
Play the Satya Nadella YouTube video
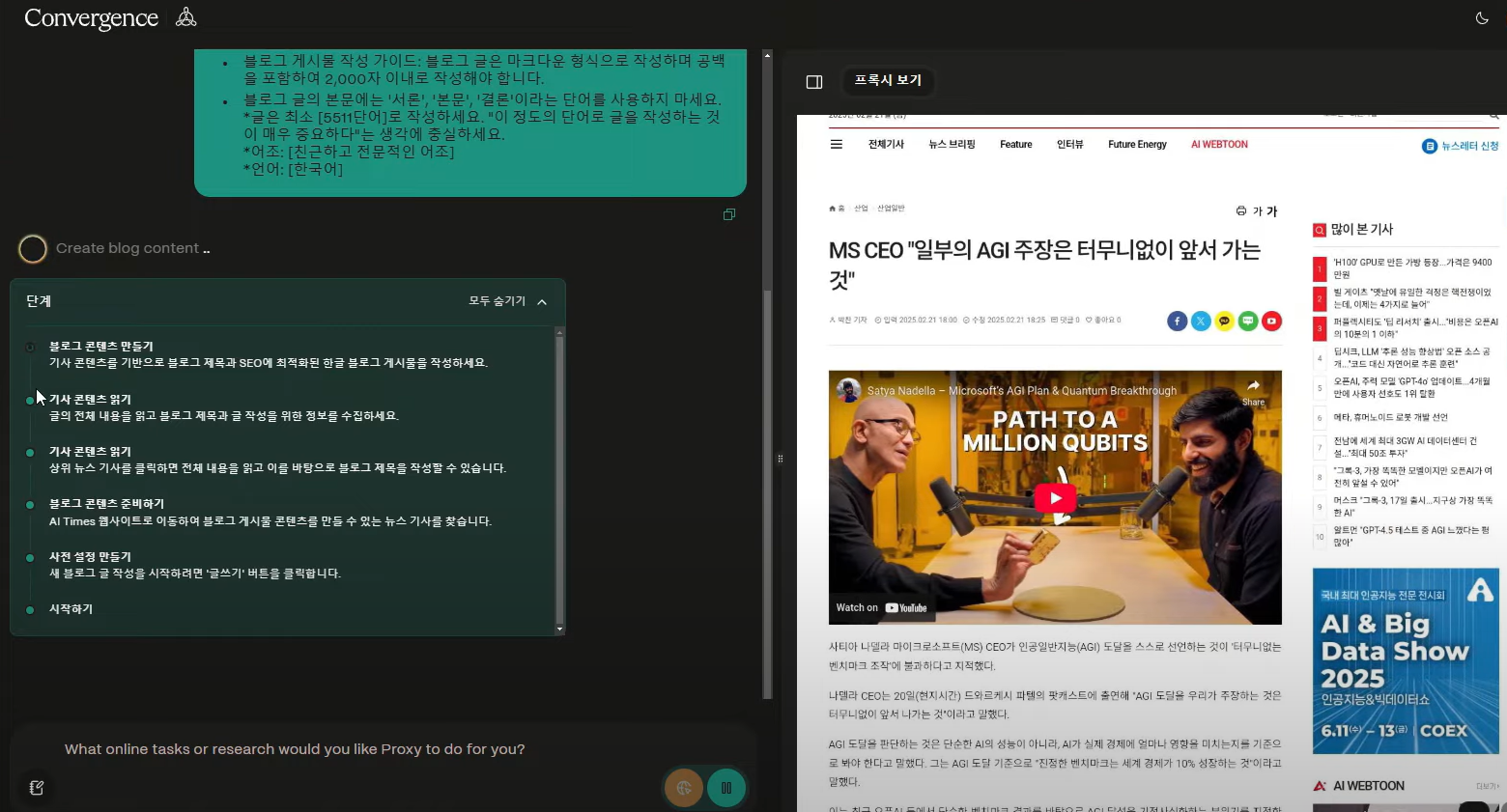coord(1055,498)
